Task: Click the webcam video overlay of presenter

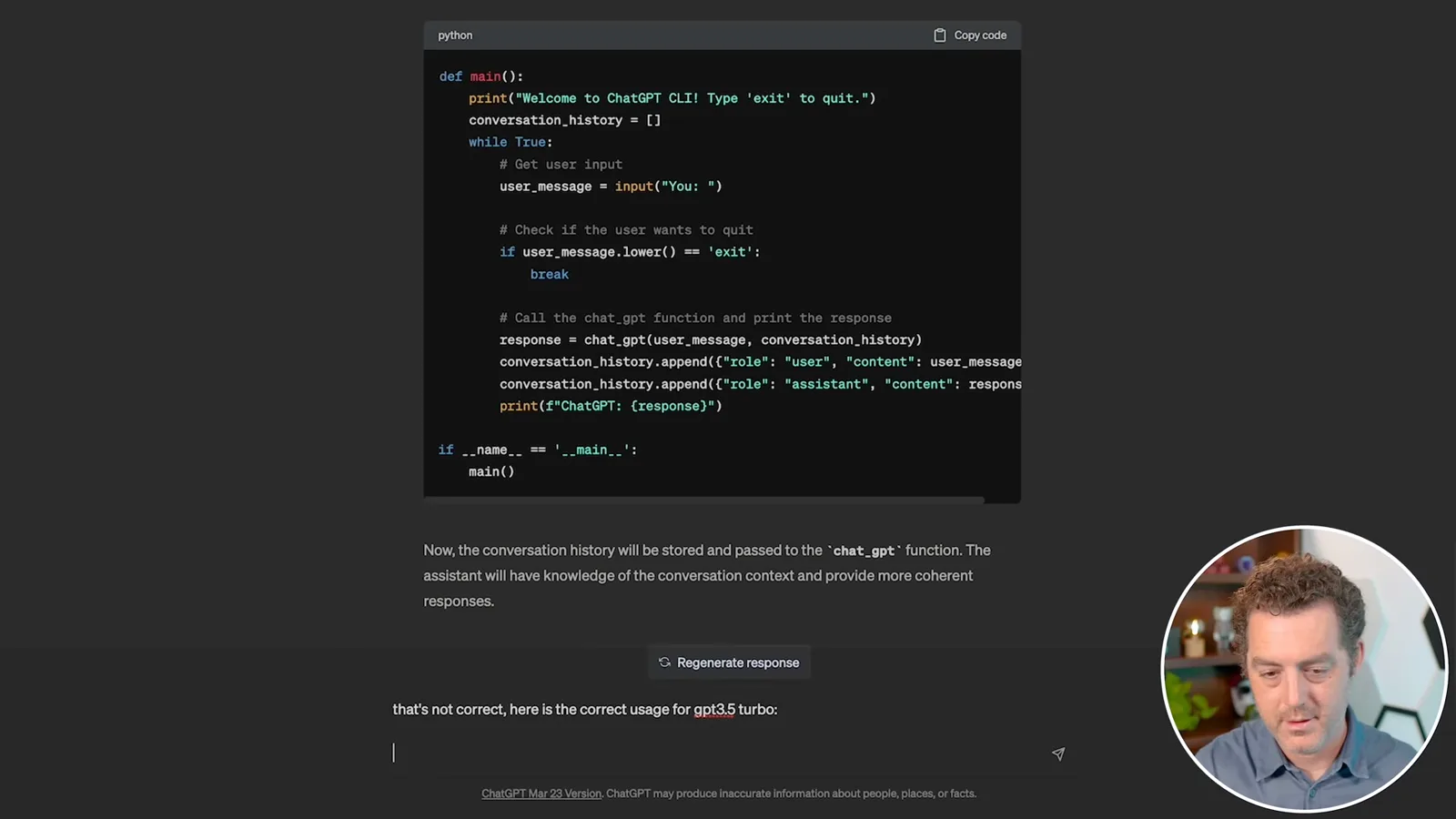Action: coord(1304,669)
